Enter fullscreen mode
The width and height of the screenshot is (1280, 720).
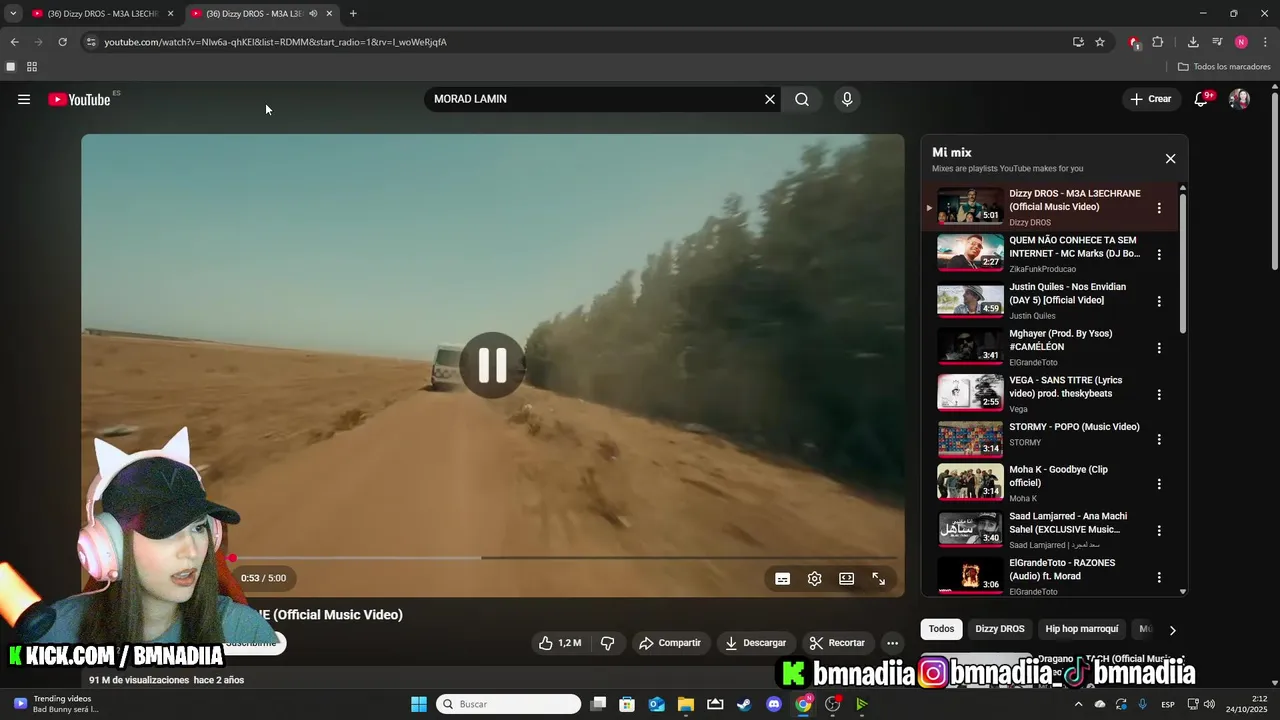pos(879,578)
